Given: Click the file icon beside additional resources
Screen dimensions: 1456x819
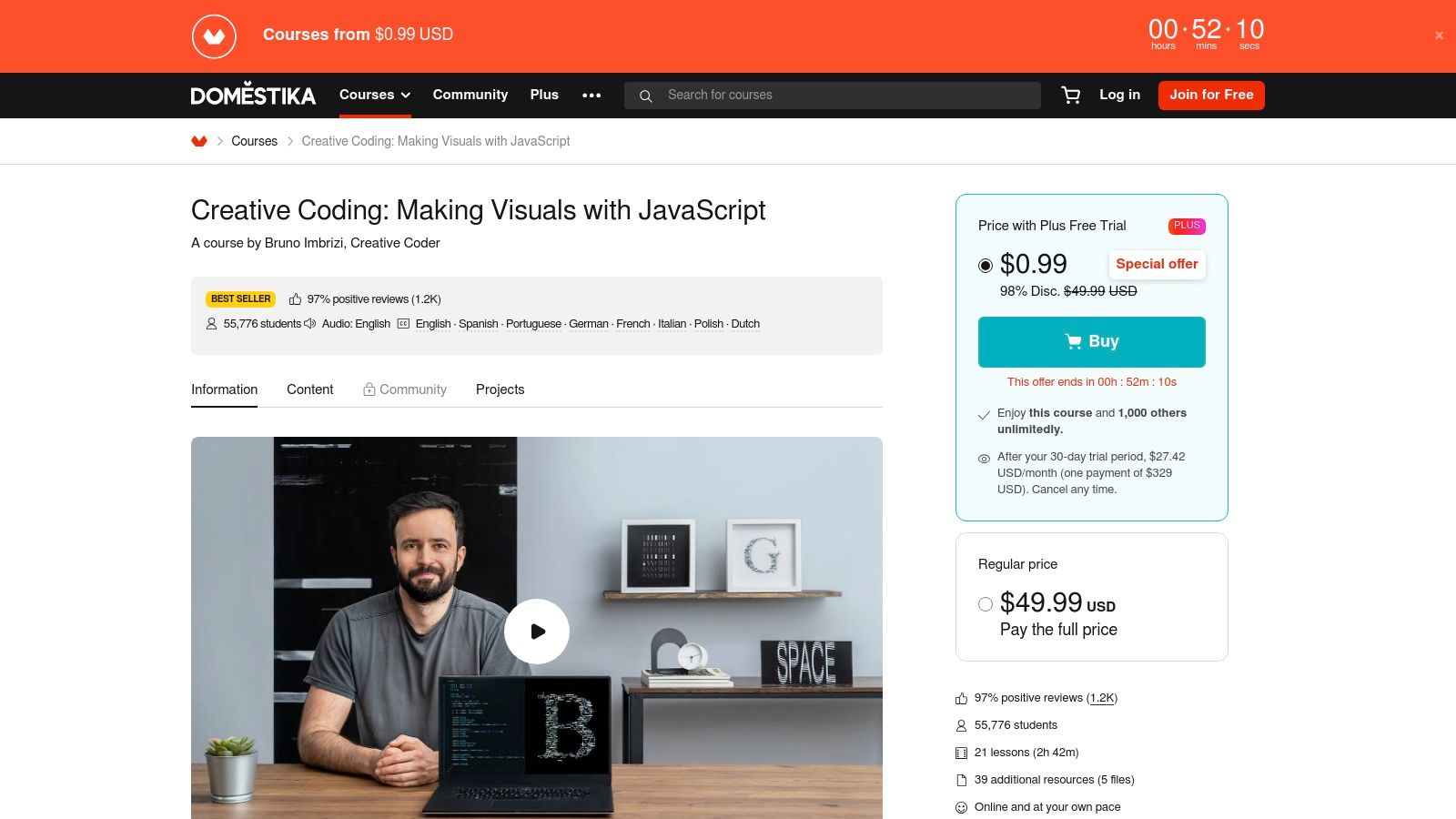Looking at the screenshot, I should point(961,781).
